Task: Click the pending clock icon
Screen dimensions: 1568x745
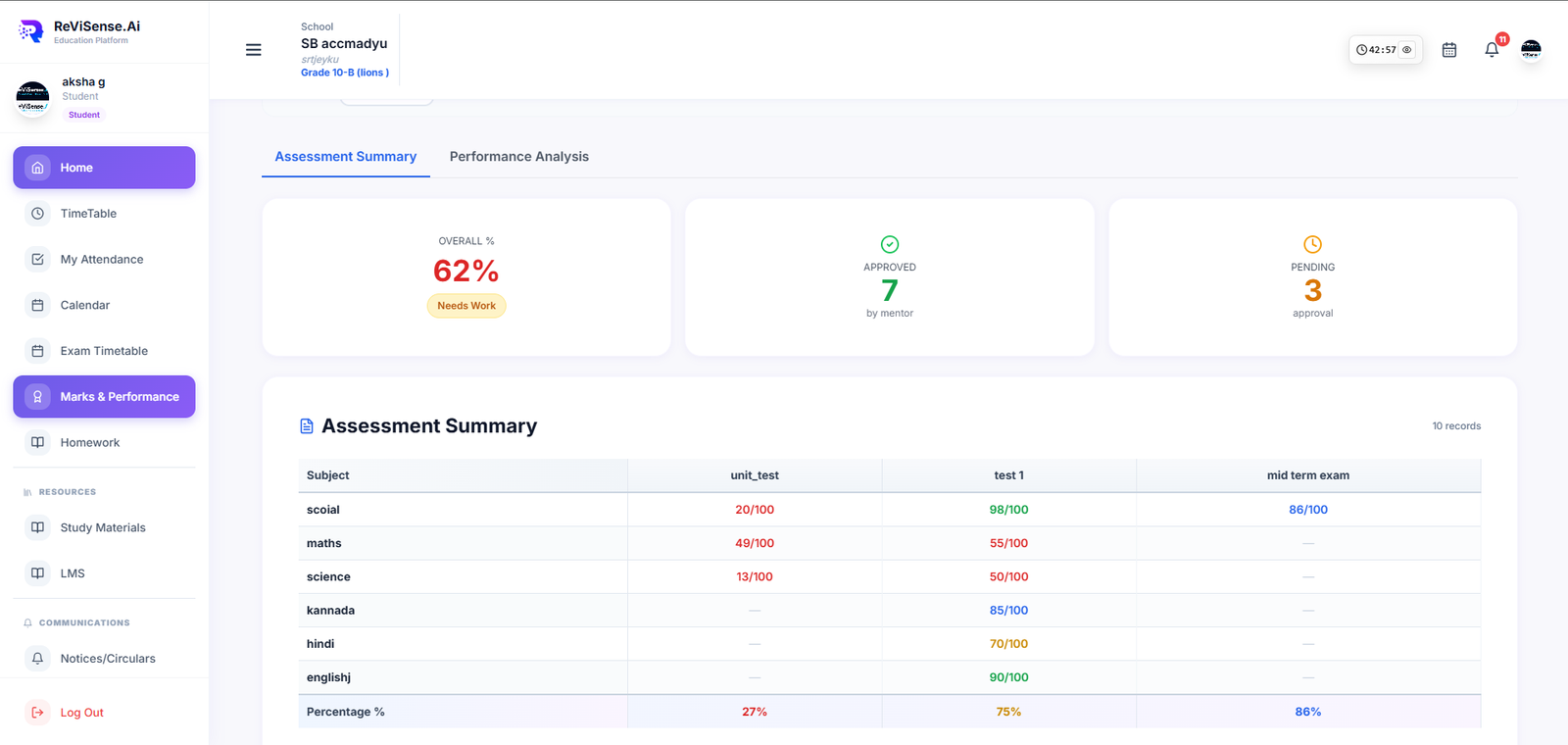Action: tap(1312, 244)
